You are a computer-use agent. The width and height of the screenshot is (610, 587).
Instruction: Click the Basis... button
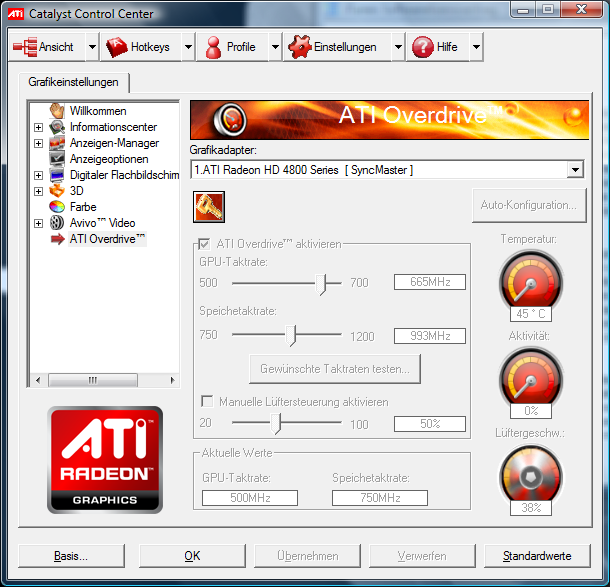click(x=71, y=556)
